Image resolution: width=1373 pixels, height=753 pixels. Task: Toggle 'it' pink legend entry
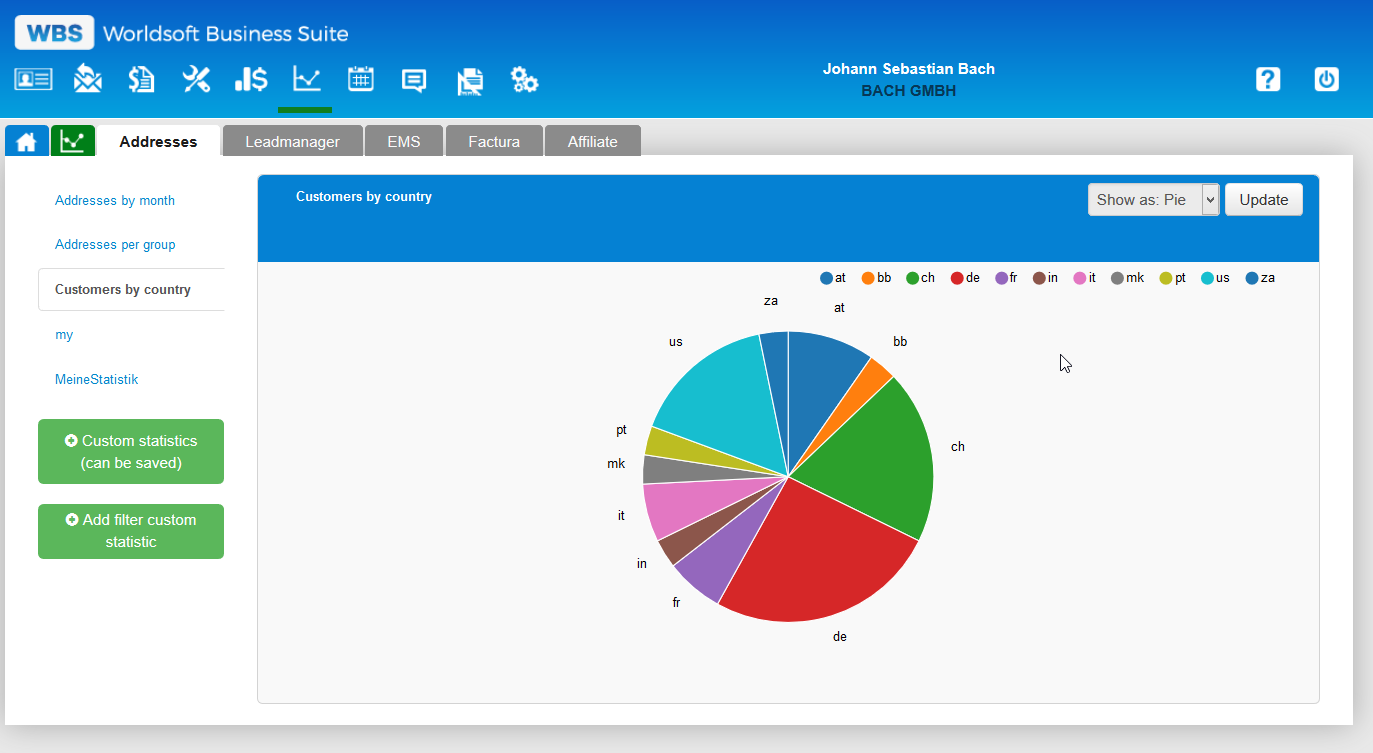click(x=1085, y=278)
